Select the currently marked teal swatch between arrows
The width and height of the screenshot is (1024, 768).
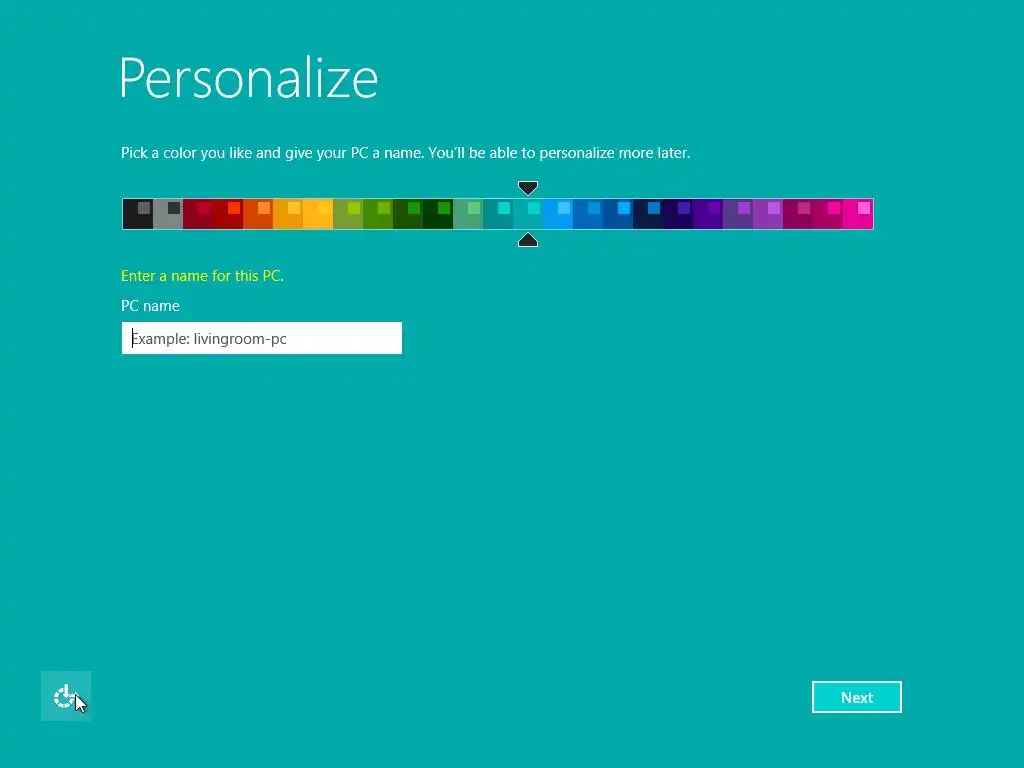tap(528, 214)
